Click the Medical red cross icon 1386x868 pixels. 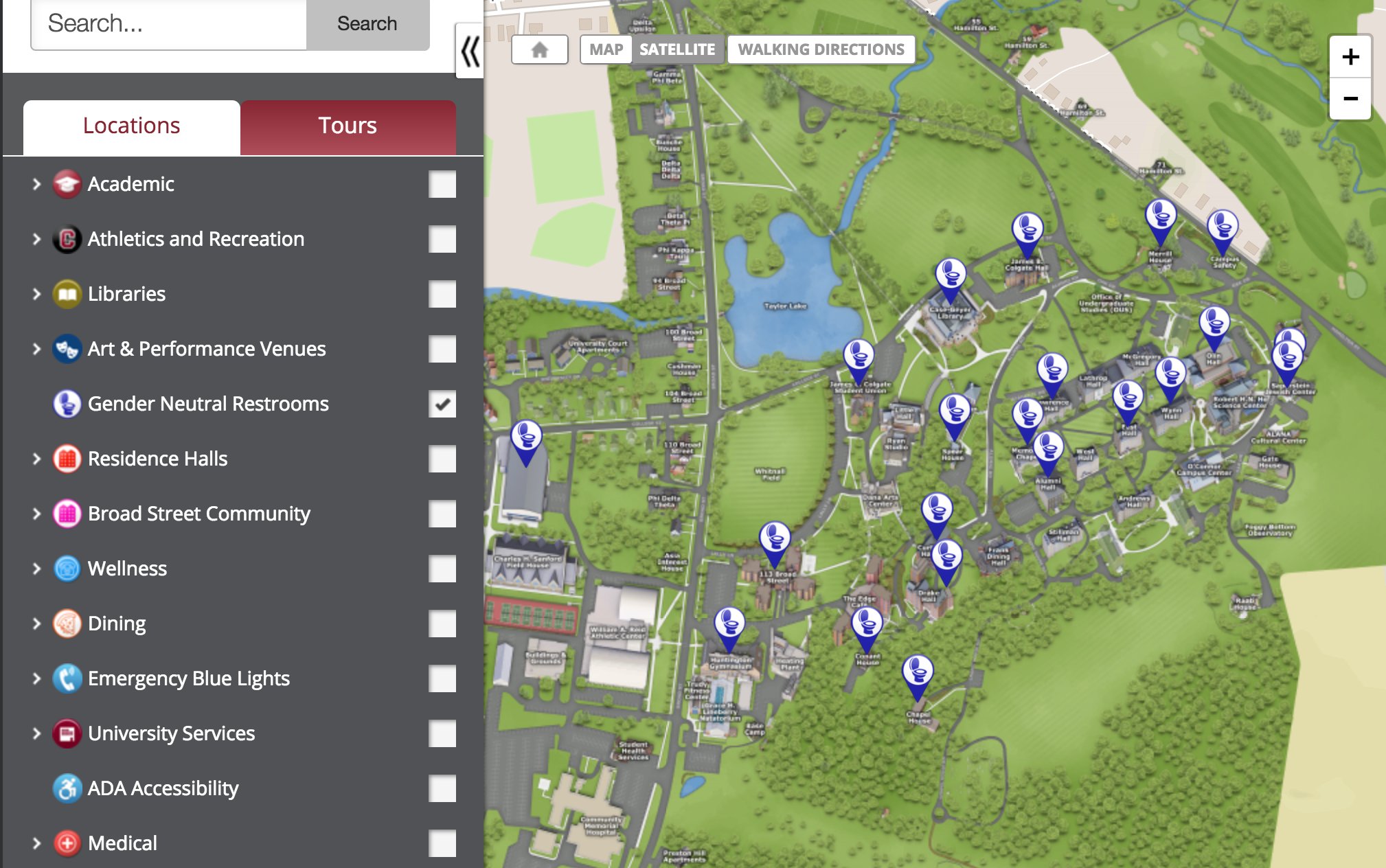coord(66,843)
